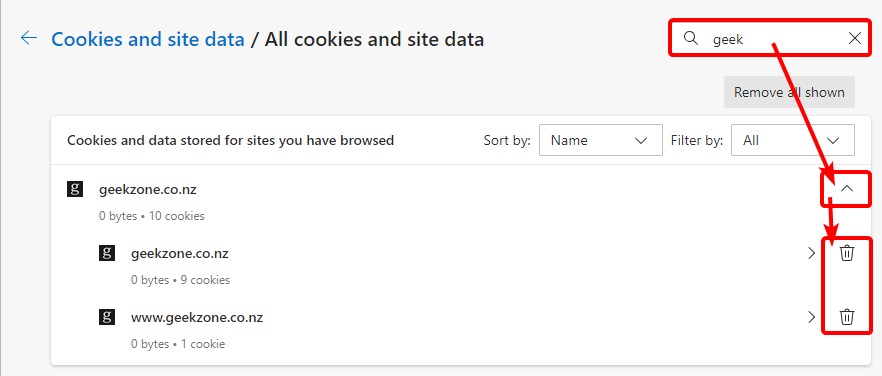Select the geekzone.co.nz group title with 10 cookies
This screenshot has width=882, height=376.
click(148, 190)
